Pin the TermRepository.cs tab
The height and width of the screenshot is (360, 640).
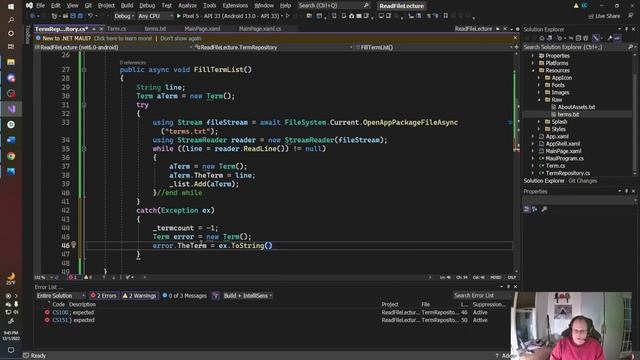[x=94, y=29]
